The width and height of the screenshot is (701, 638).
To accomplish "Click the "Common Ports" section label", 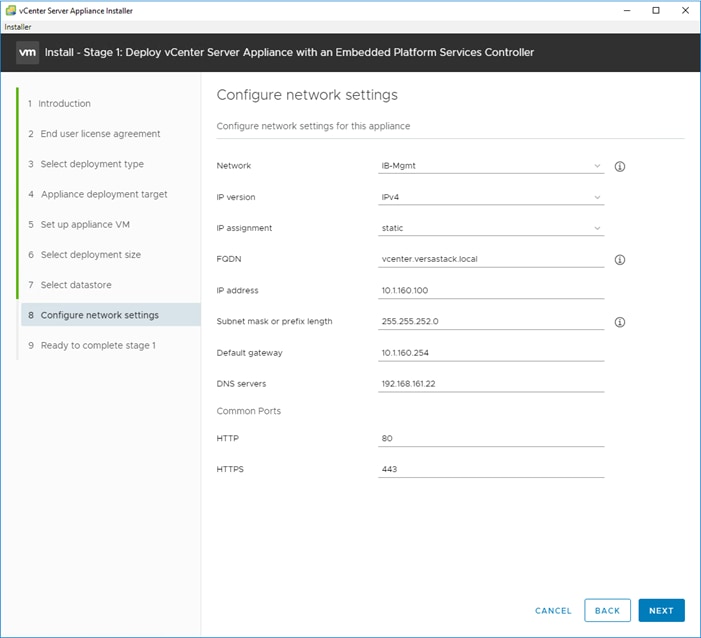I will [x=249, y=411].
